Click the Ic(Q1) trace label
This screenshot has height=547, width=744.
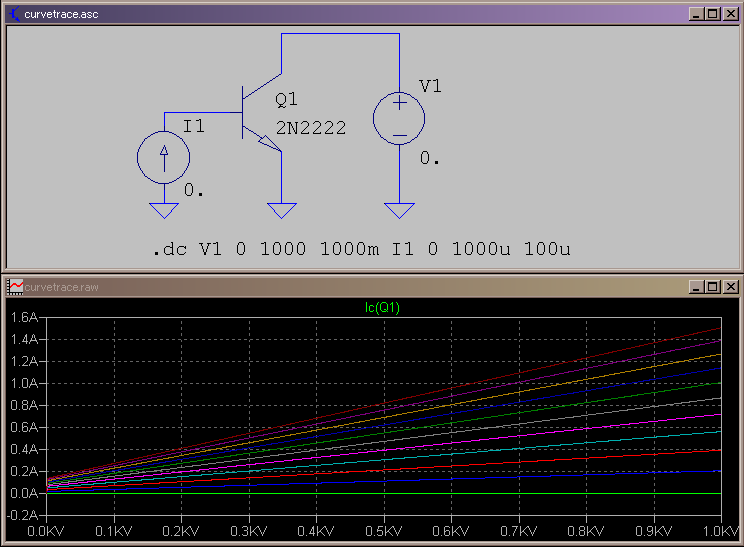click(382, 308)
